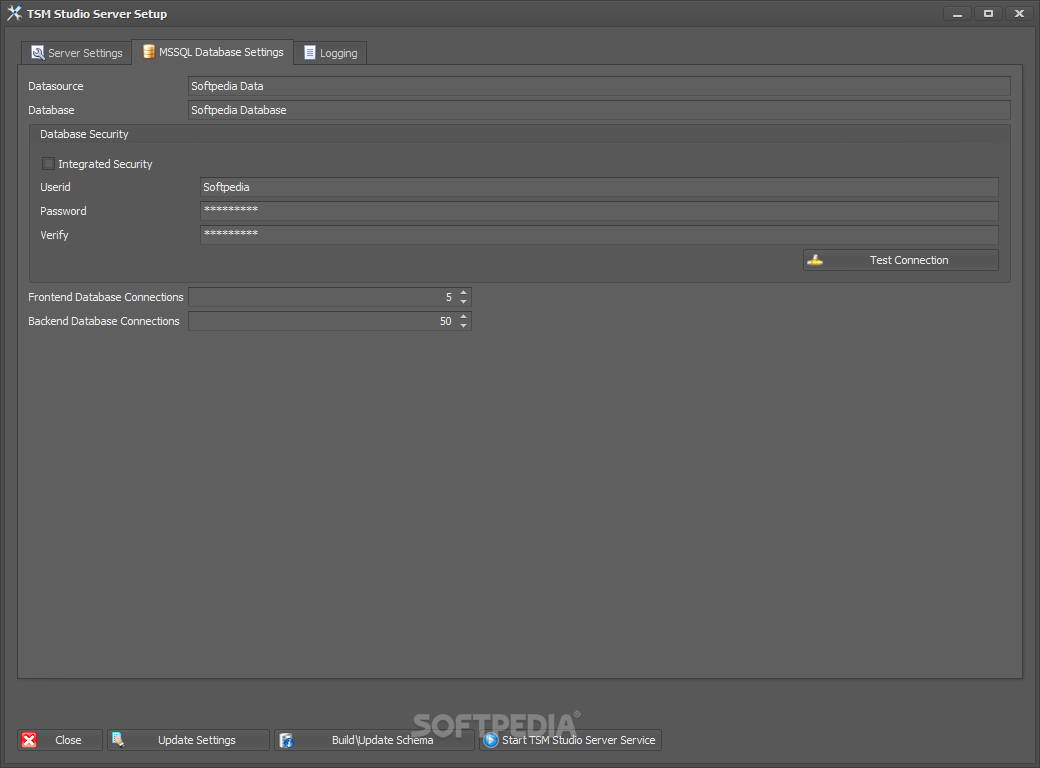The width and height of the screenshot is (1040, 768).
Task: Click the Server Settings magnifier icon
Action: coord(38,52)
